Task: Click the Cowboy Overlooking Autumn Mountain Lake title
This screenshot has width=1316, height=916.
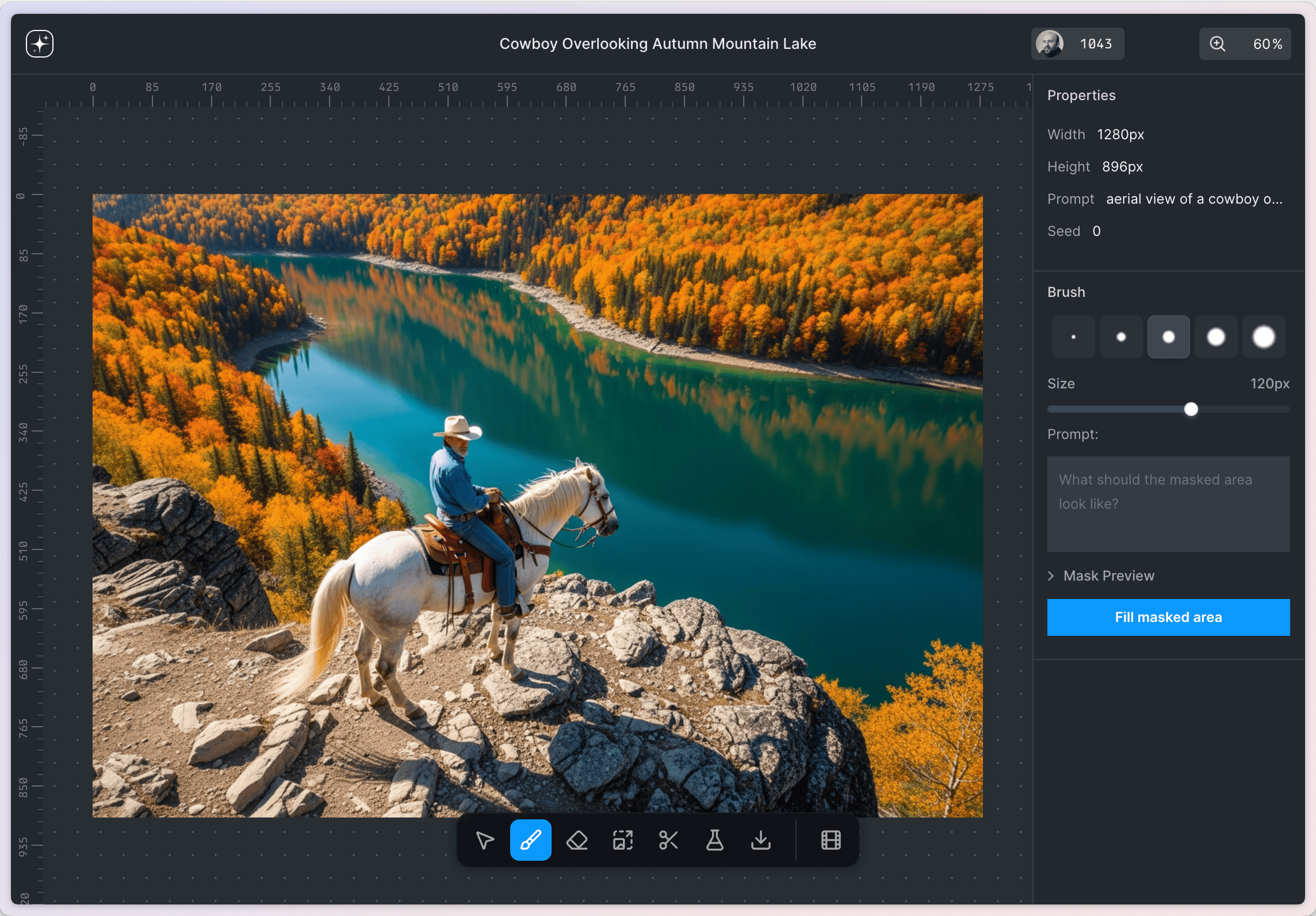Action: [x=657, y=44]
